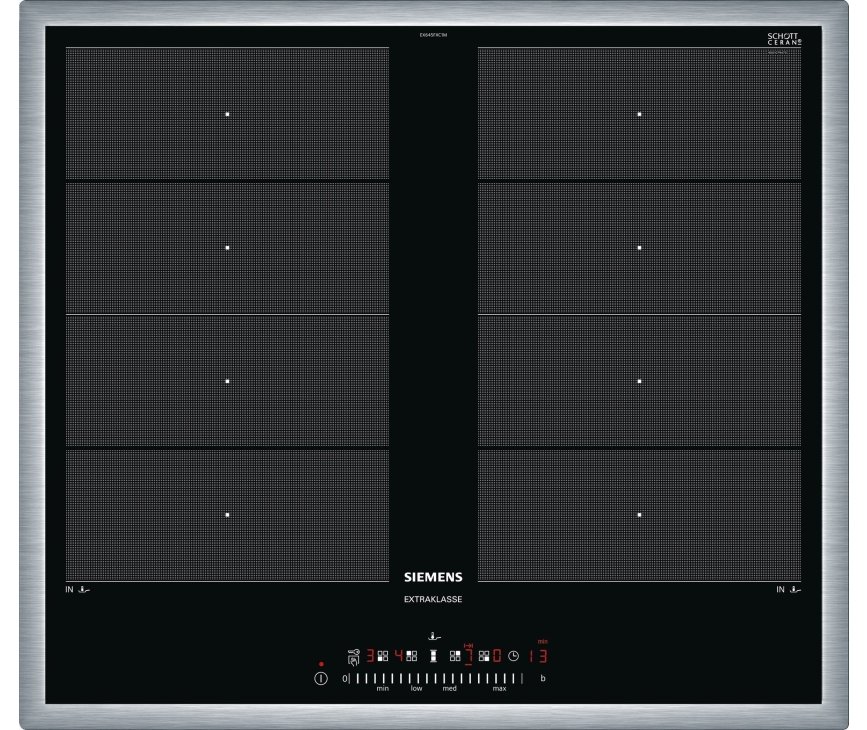This screenshot has width=867, height=730.
Task: Tap the 'b' boost setting
Action: click(543, 678)
